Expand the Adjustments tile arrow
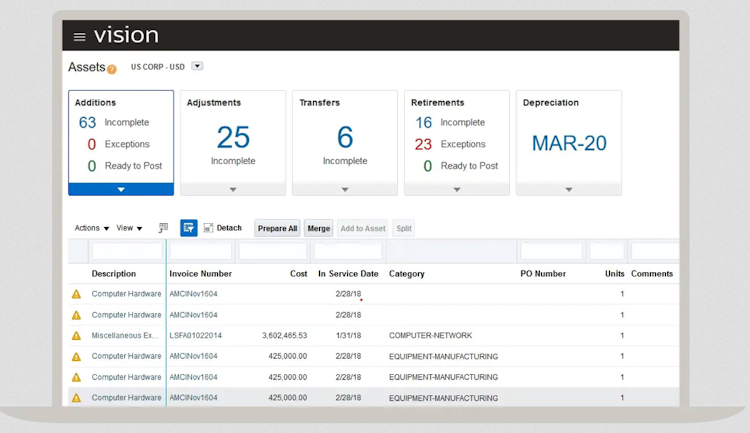750x433 pixels. pyautogui.click(x=233, y=189)
